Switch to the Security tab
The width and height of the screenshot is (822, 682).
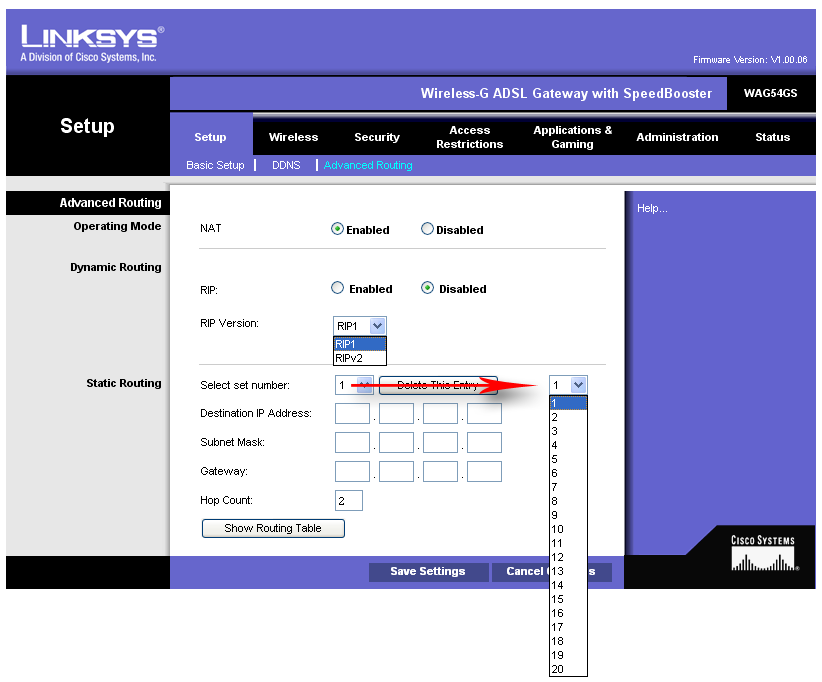[x=377, y=137]
